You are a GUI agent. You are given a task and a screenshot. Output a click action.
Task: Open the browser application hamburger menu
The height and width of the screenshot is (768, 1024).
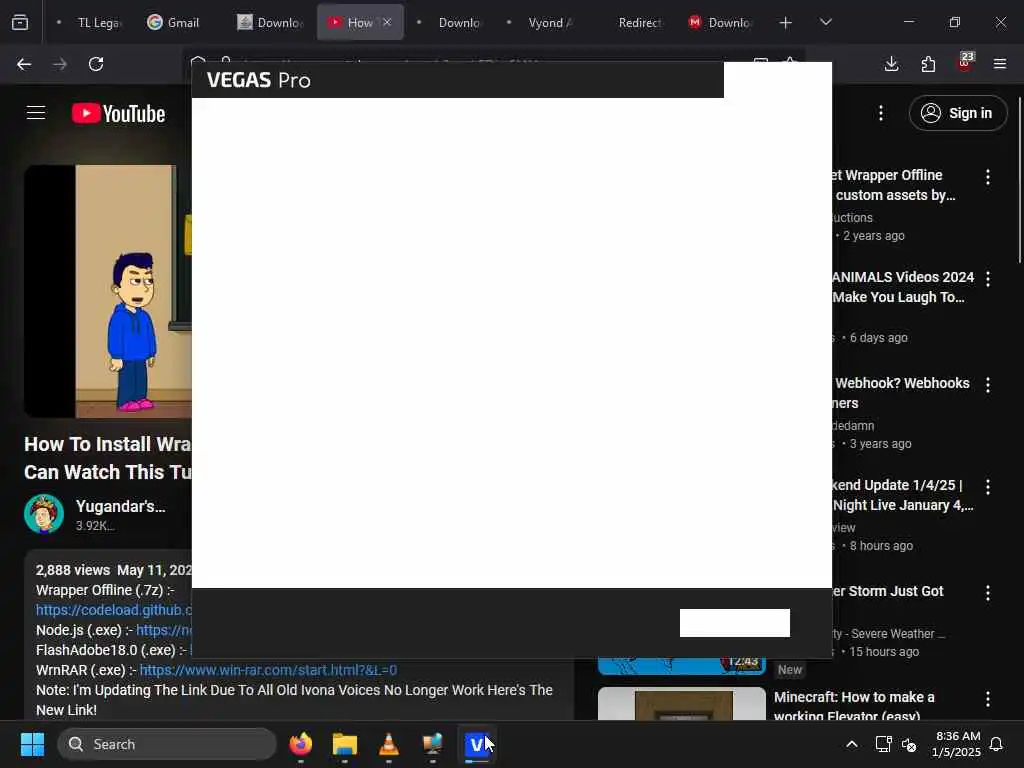tap(1000, 64)
